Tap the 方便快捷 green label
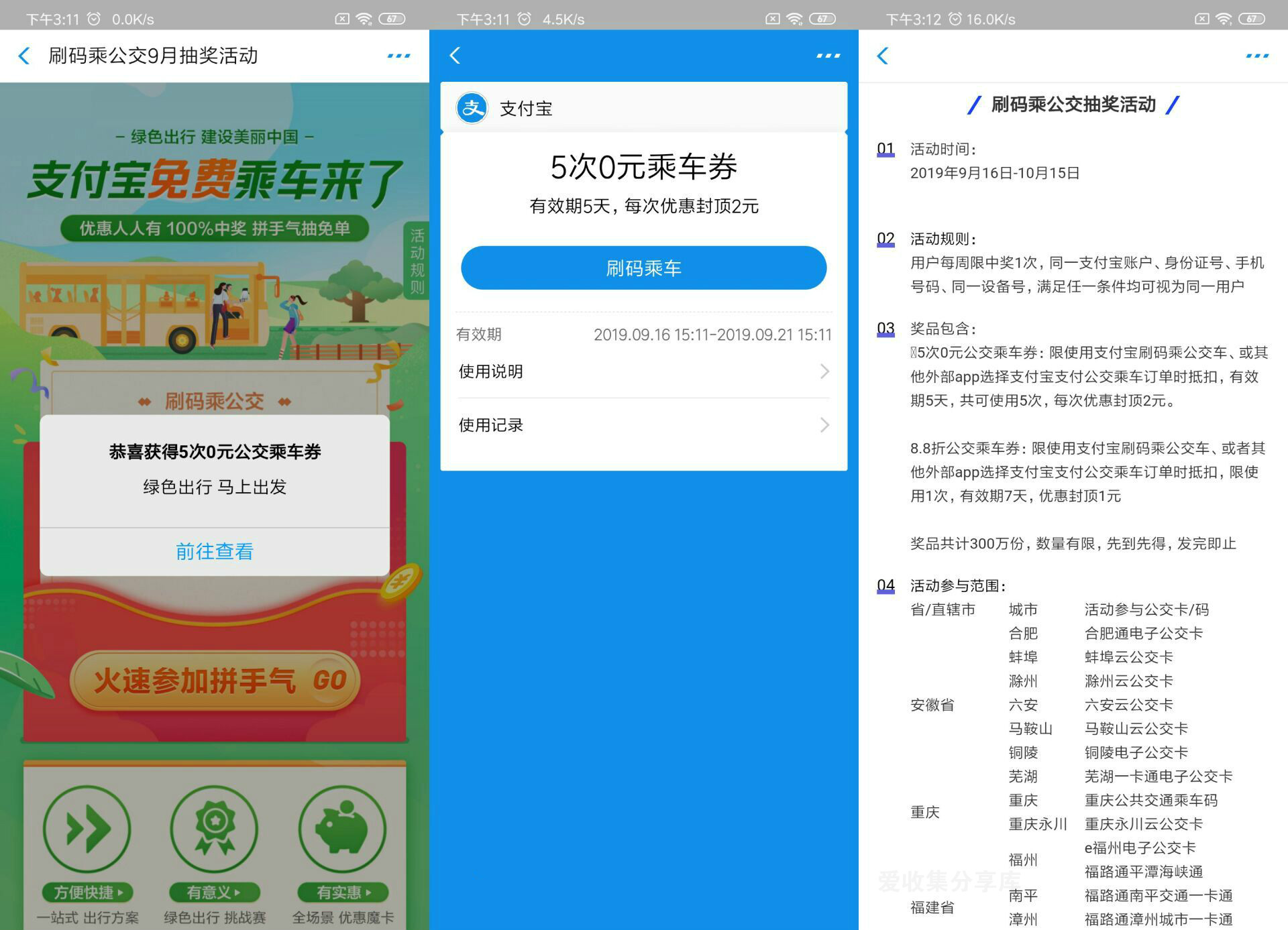This screenshot has width=1288, height=930. point(87,892)
